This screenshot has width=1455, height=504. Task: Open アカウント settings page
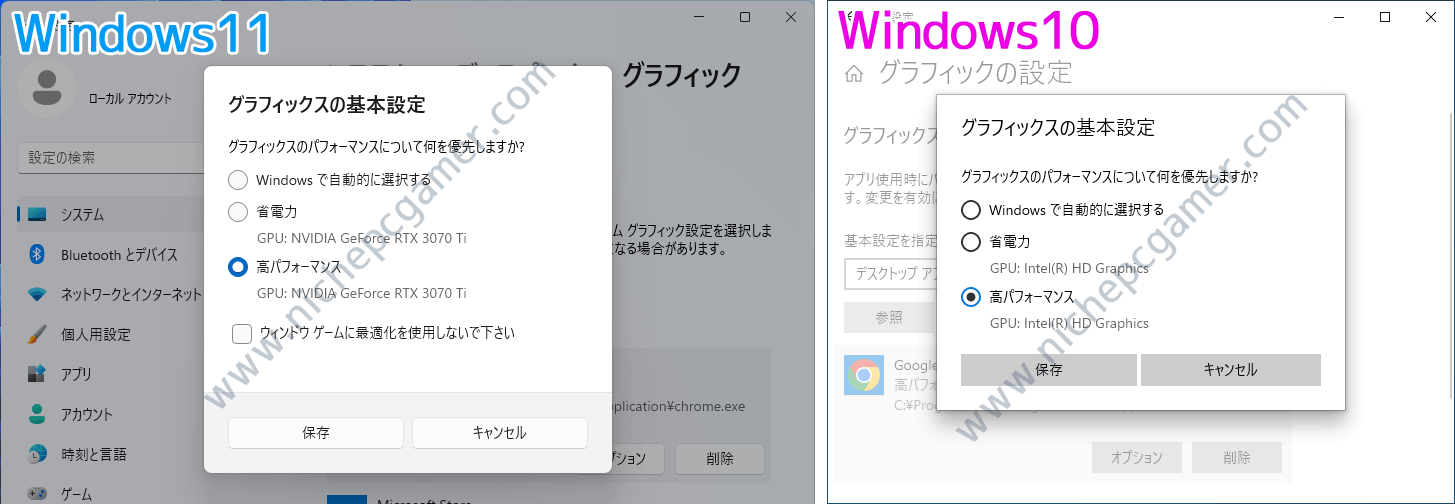point(110,414)
